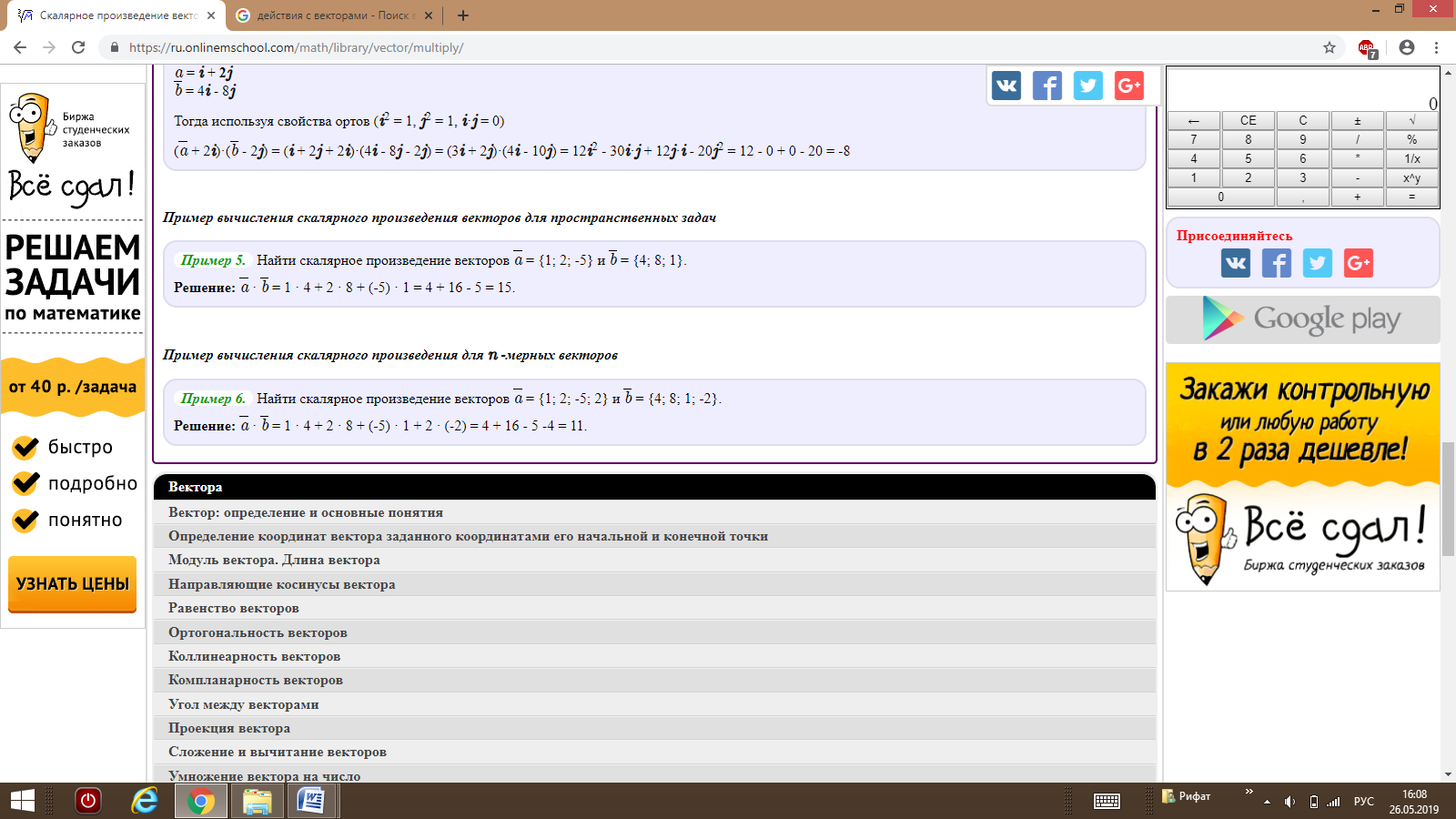Bookmark this page with the star icon
The height and width of the screenshot is (819, 1456).
click(1330, 47)
